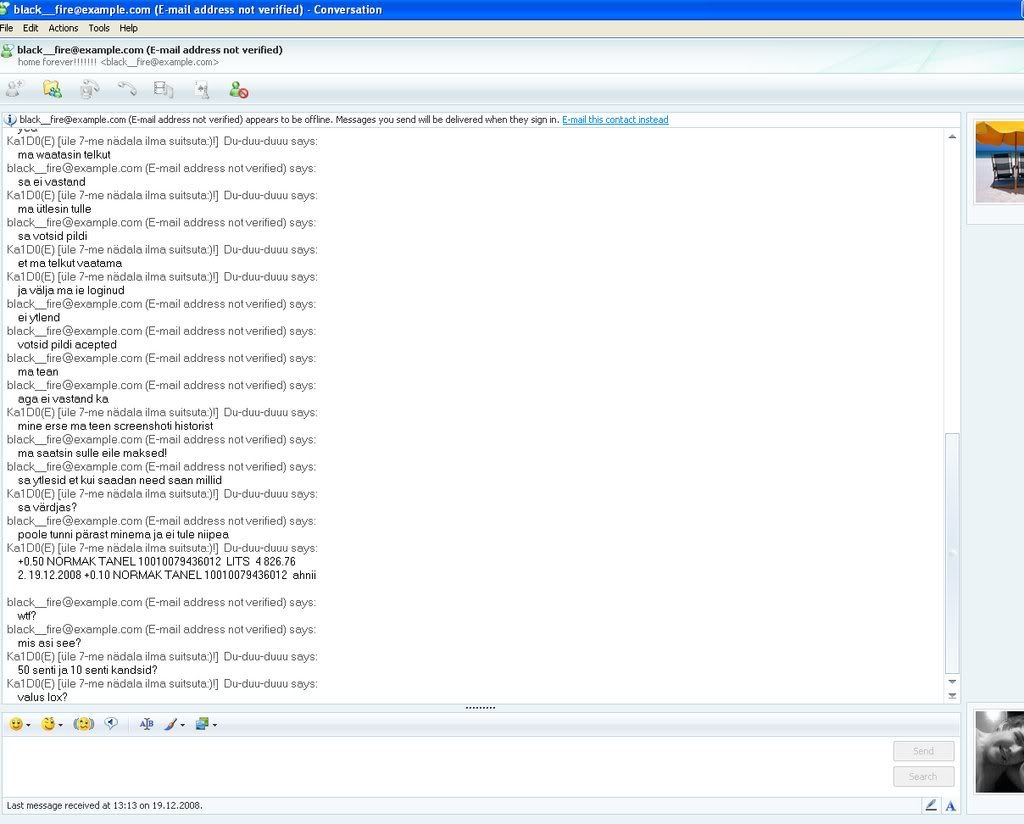Viewport: 1024px width, 824px height.
Task: Open the Tools menu
Action: pos(99,28)
